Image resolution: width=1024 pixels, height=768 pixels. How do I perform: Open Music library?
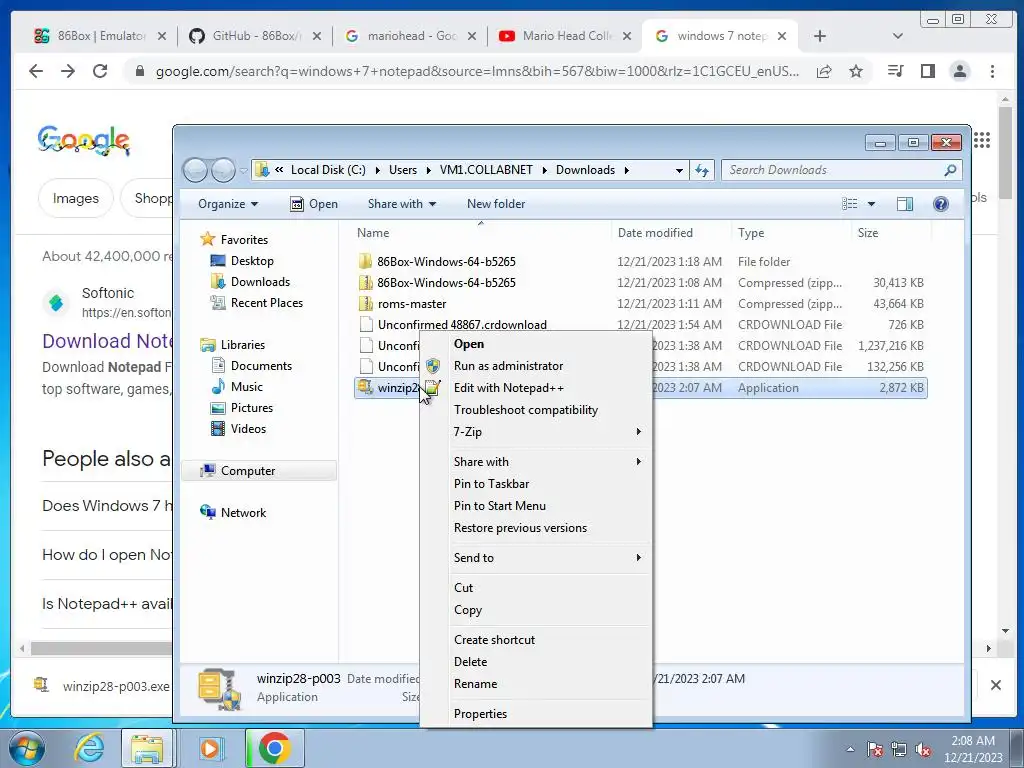[x=246, y=387]
